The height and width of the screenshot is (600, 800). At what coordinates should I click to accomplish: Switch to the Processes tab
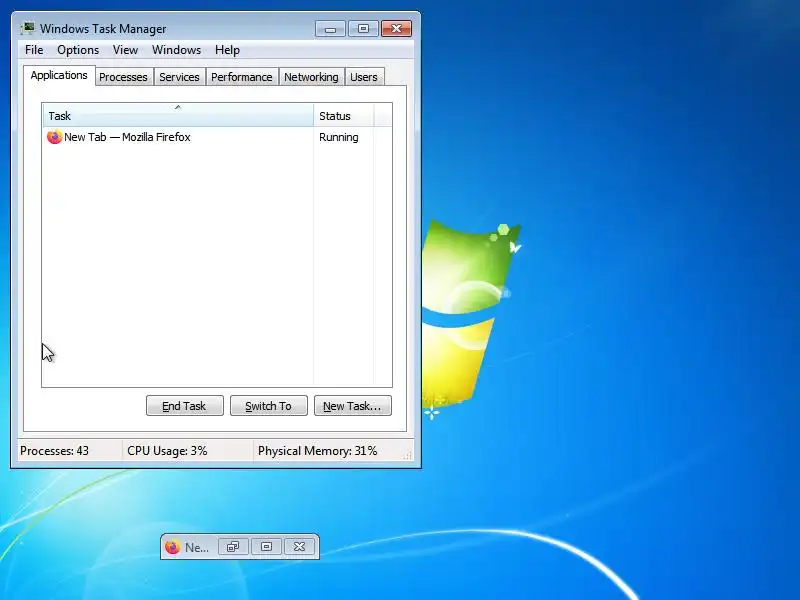pyautogui.click(x=123, y=77)
